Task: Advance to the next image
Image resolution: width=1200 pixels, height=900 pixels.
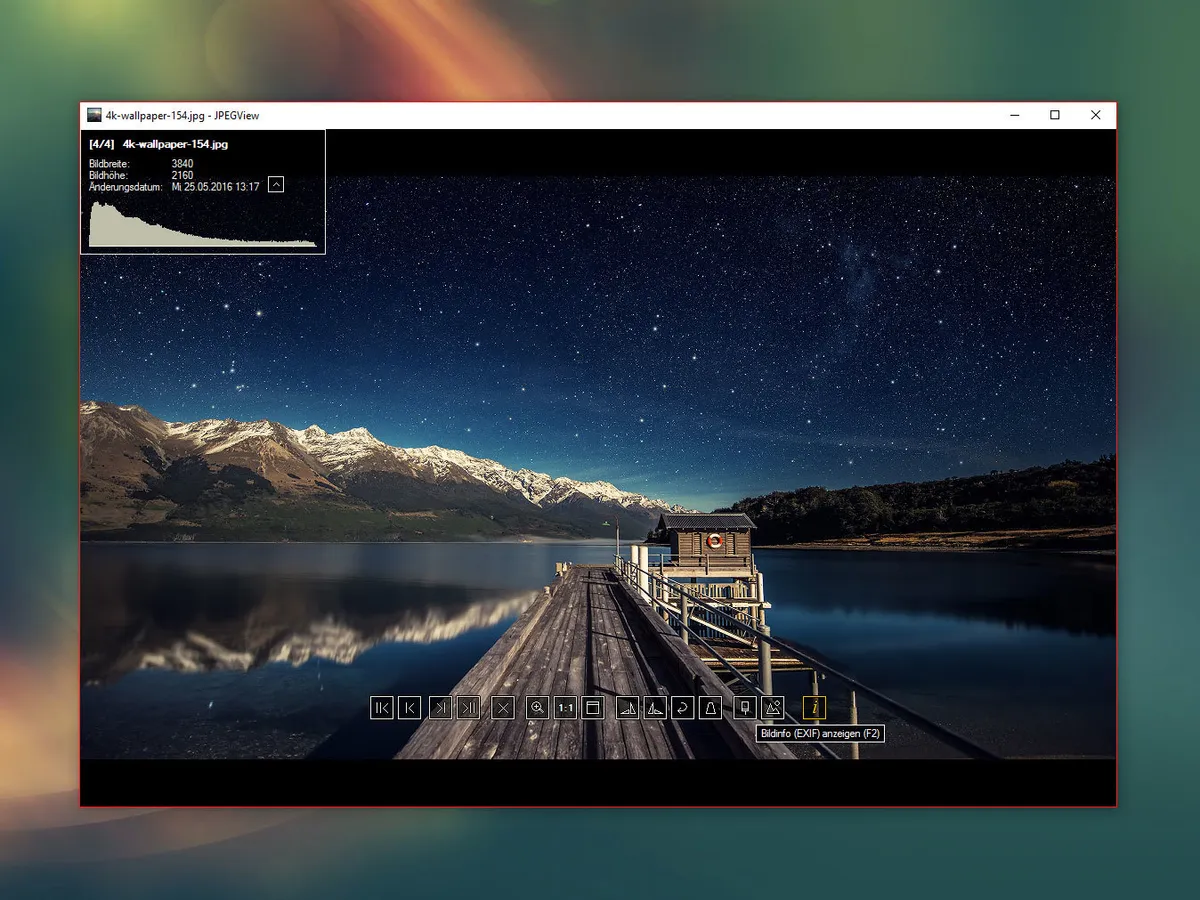Action: click(x=440, y=708)
